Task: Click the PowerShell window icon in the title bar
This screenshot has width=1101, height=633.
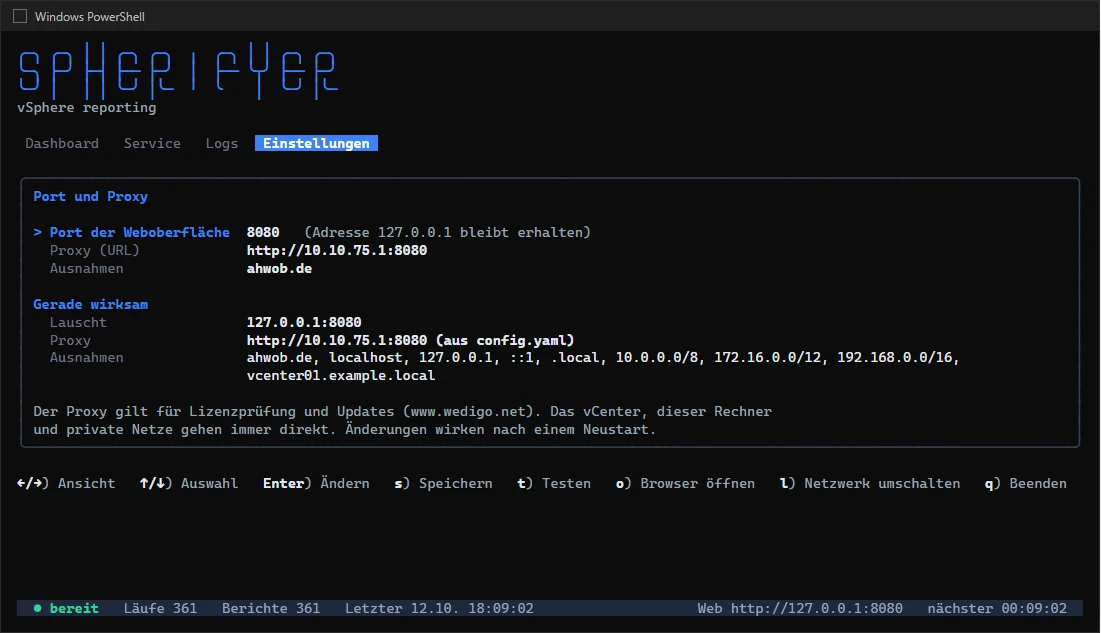Action: (20, 16)
